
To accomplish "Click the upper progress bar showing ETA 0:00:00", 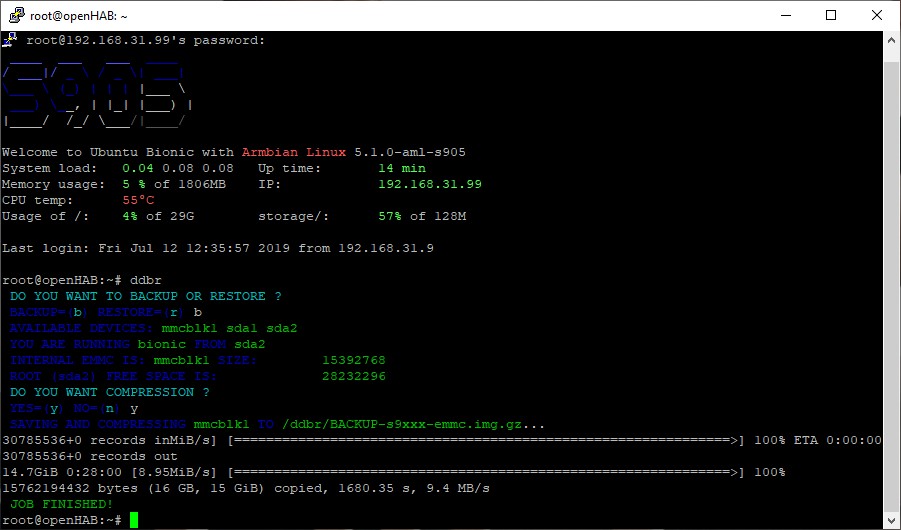I will (486, 441).
